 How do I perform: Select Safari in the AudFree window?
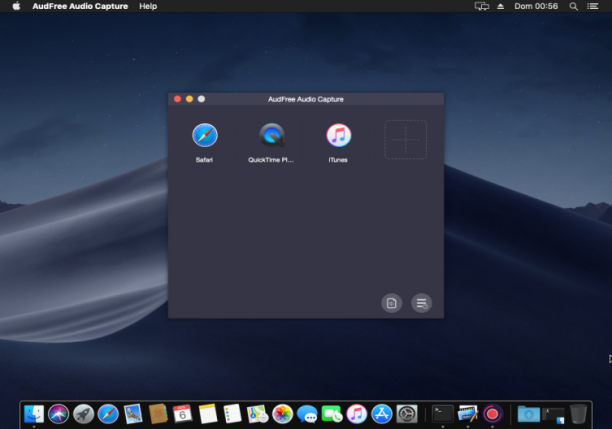point(205,135)
